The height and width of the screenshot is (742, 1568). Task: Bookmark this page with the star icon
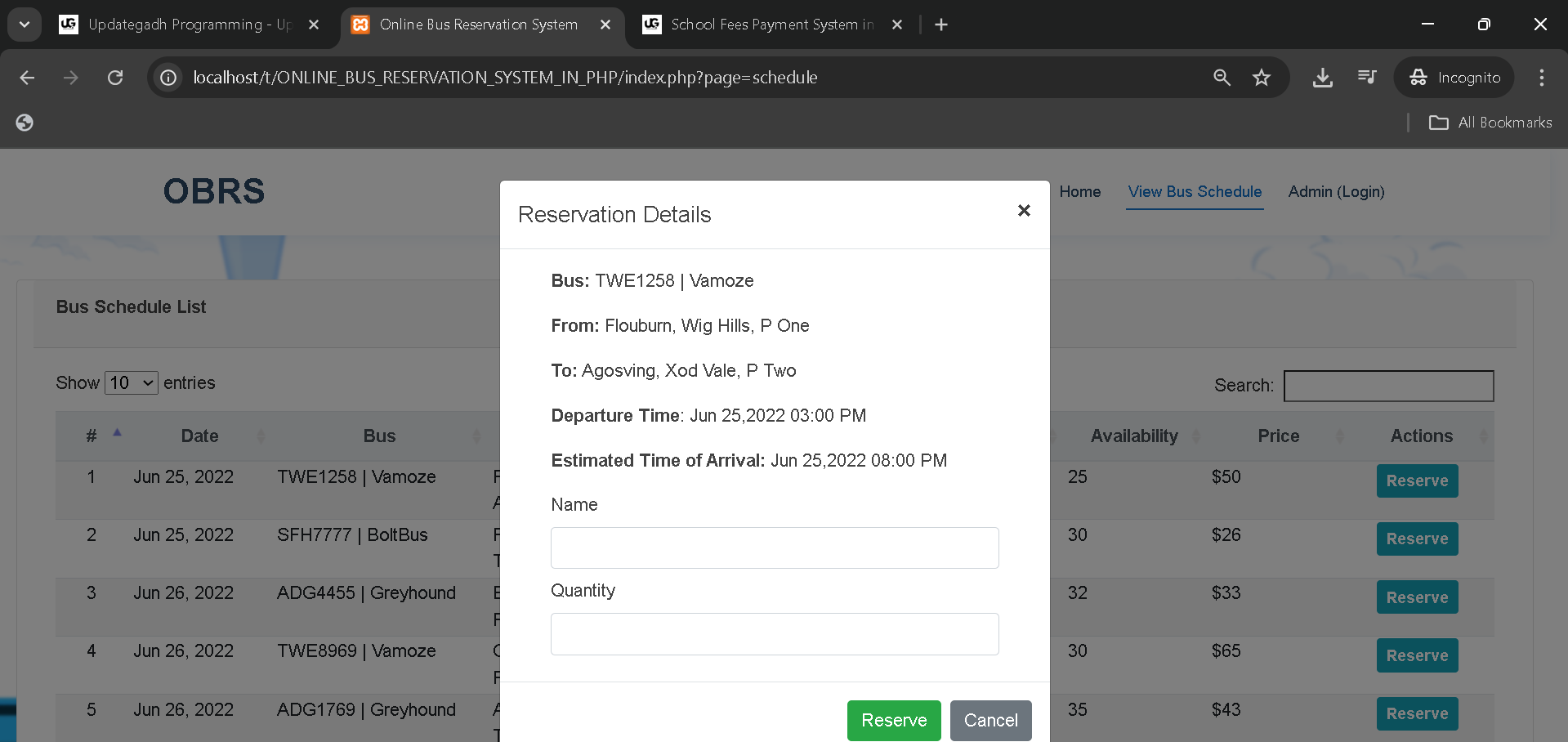[1261, 78]
